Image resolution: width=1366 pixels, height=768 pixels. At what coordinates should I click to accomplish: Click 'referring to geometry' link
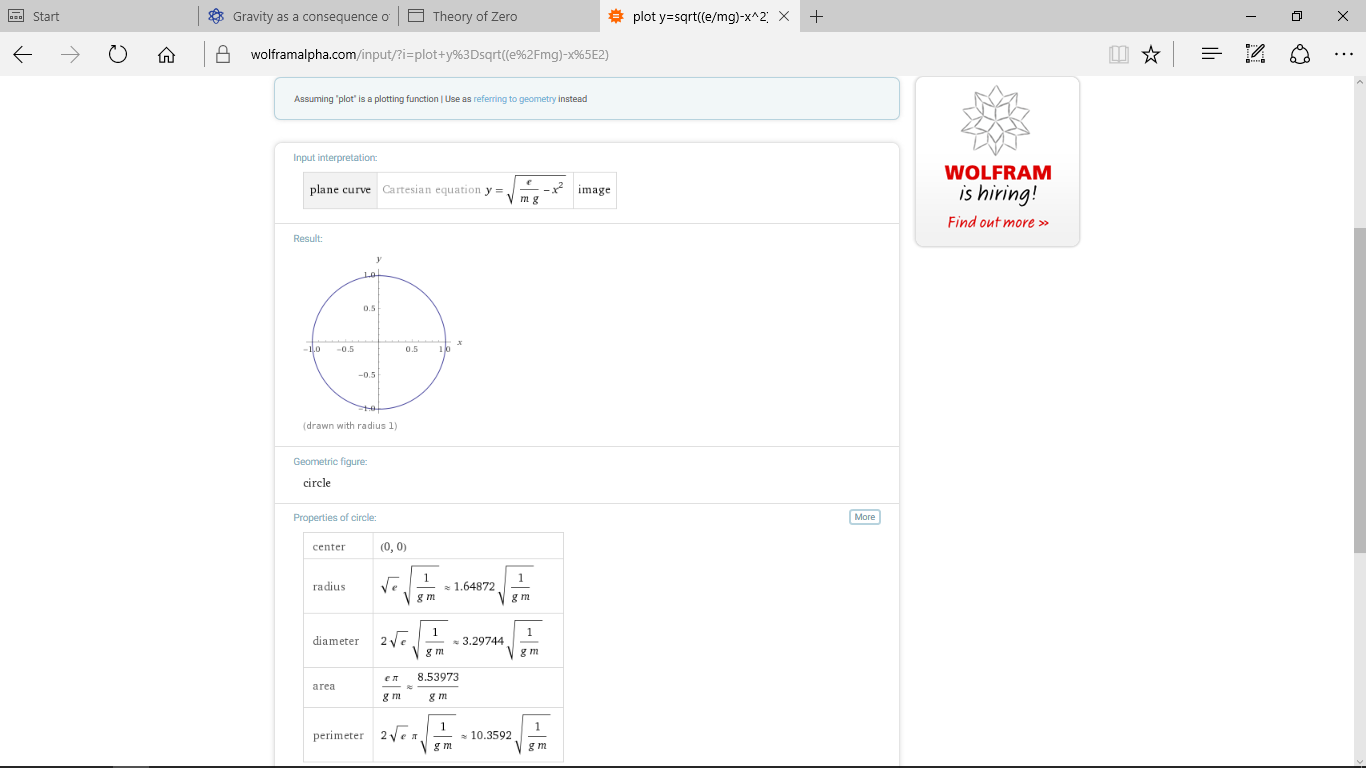(514, 99)
